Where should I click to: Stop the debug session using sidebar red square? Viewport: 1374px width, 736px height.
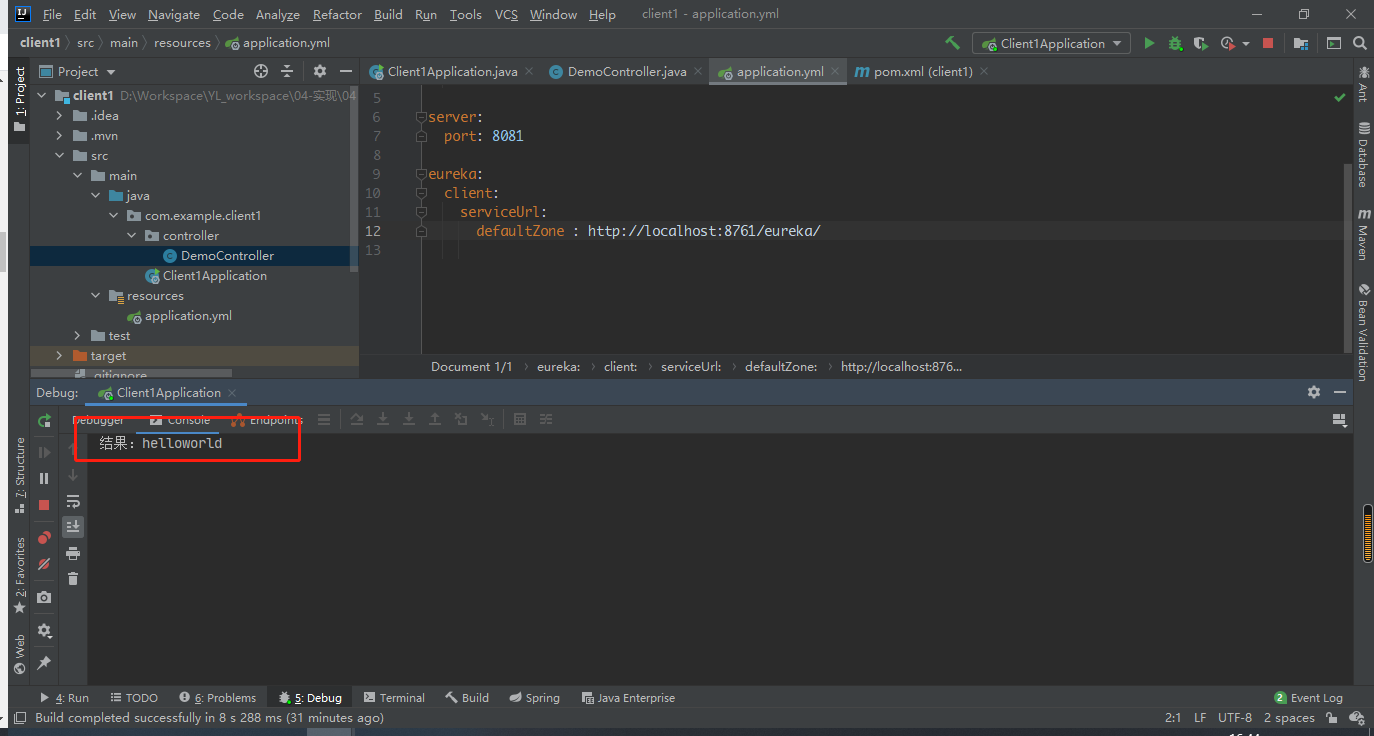point(44,505)
